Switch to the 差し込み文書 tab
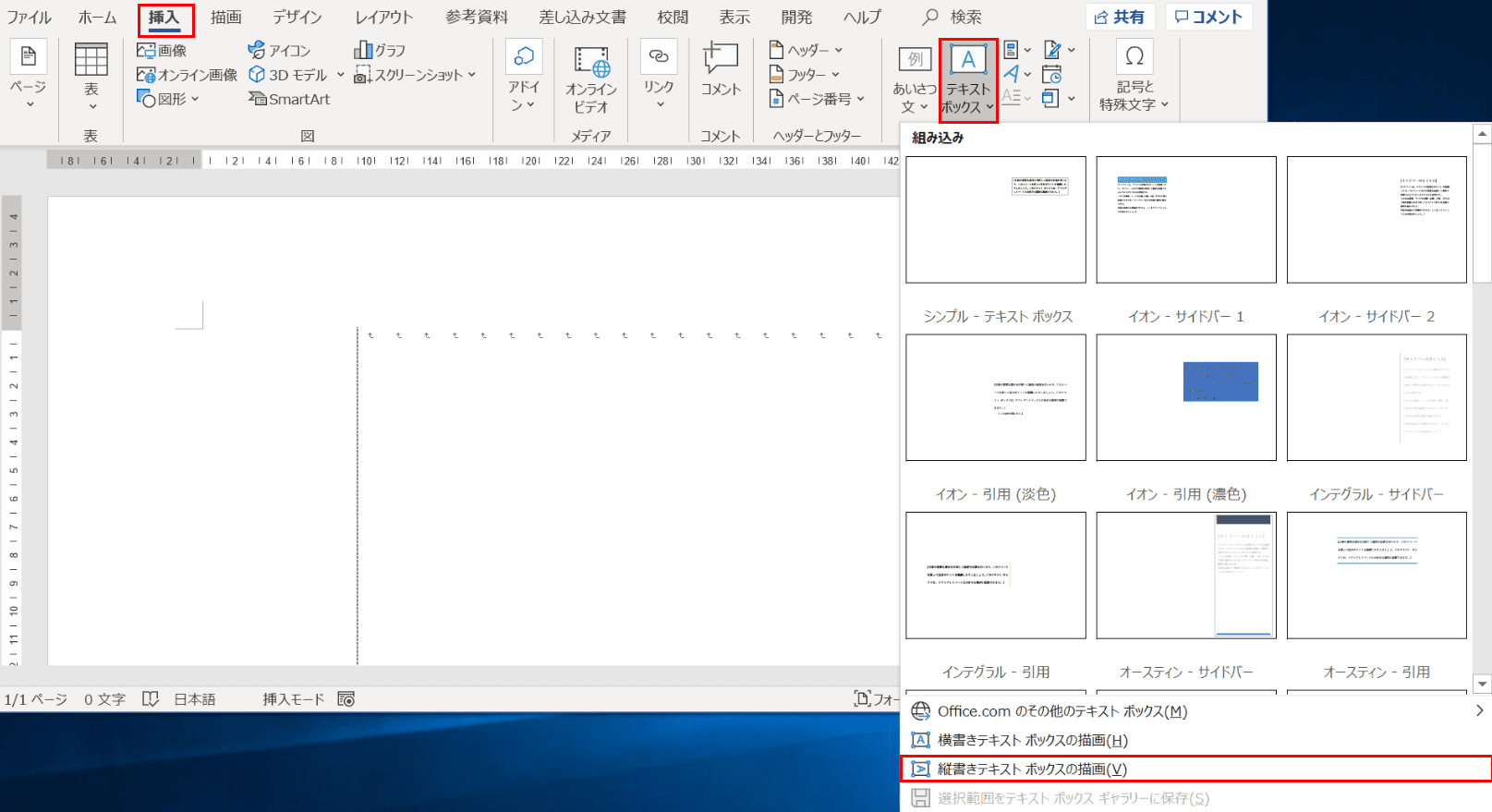The image size is (1492, 812). [583, 18]
